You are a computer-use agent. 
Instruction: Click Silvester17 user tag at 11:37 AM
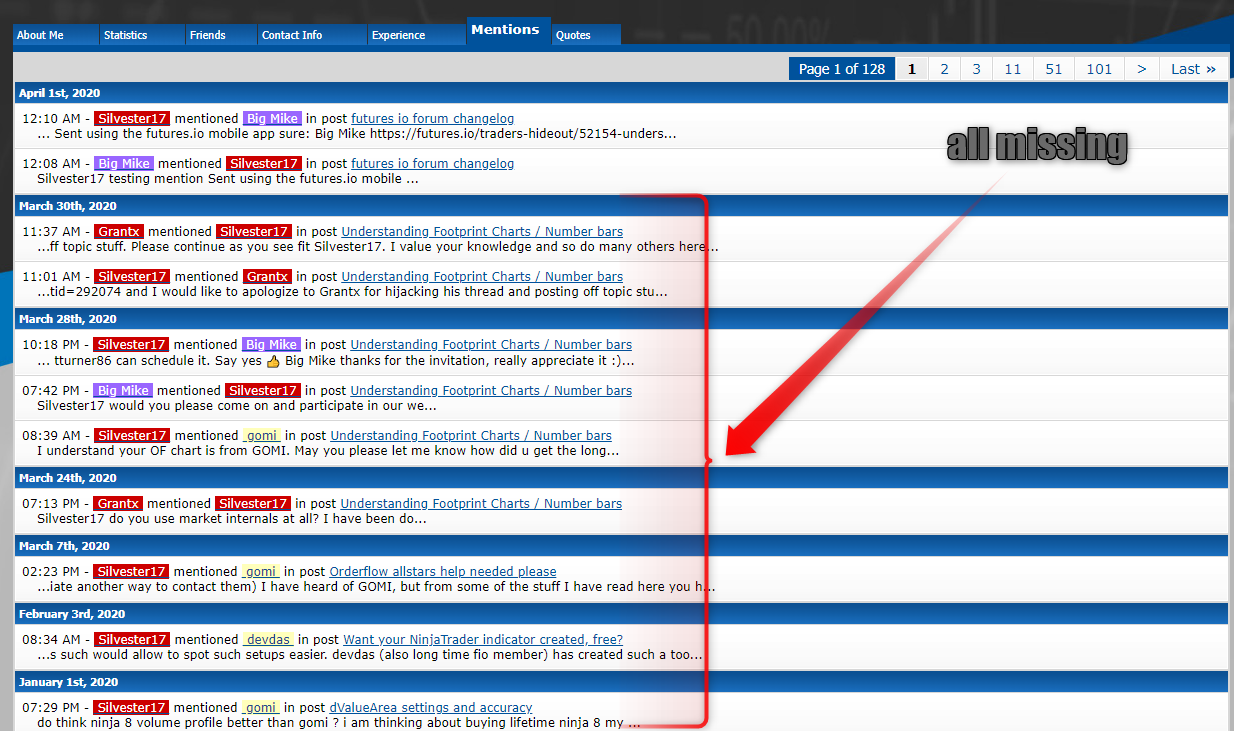[254, 231]
